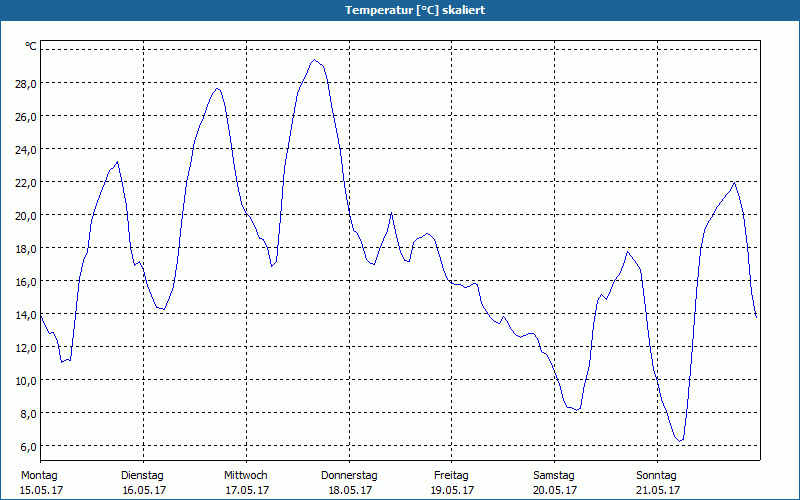Click the 18,0 y-axis label
This screenshot has height=500, width=800.
pos(26,249)
